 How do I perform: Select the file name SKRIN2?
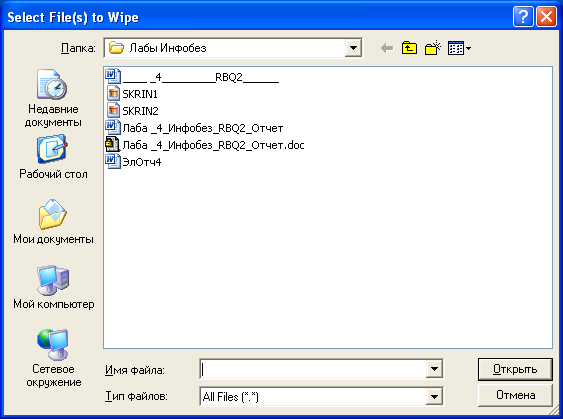140,111
